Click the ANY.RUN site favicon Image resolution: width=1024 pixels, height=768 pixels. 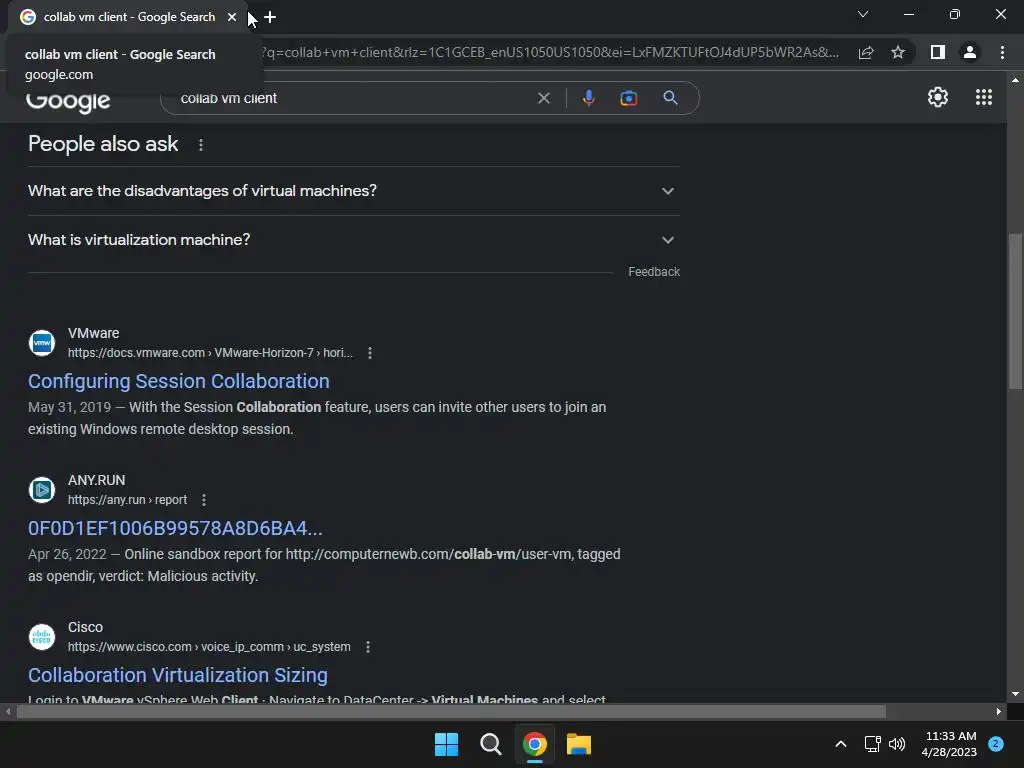(42, 490)
